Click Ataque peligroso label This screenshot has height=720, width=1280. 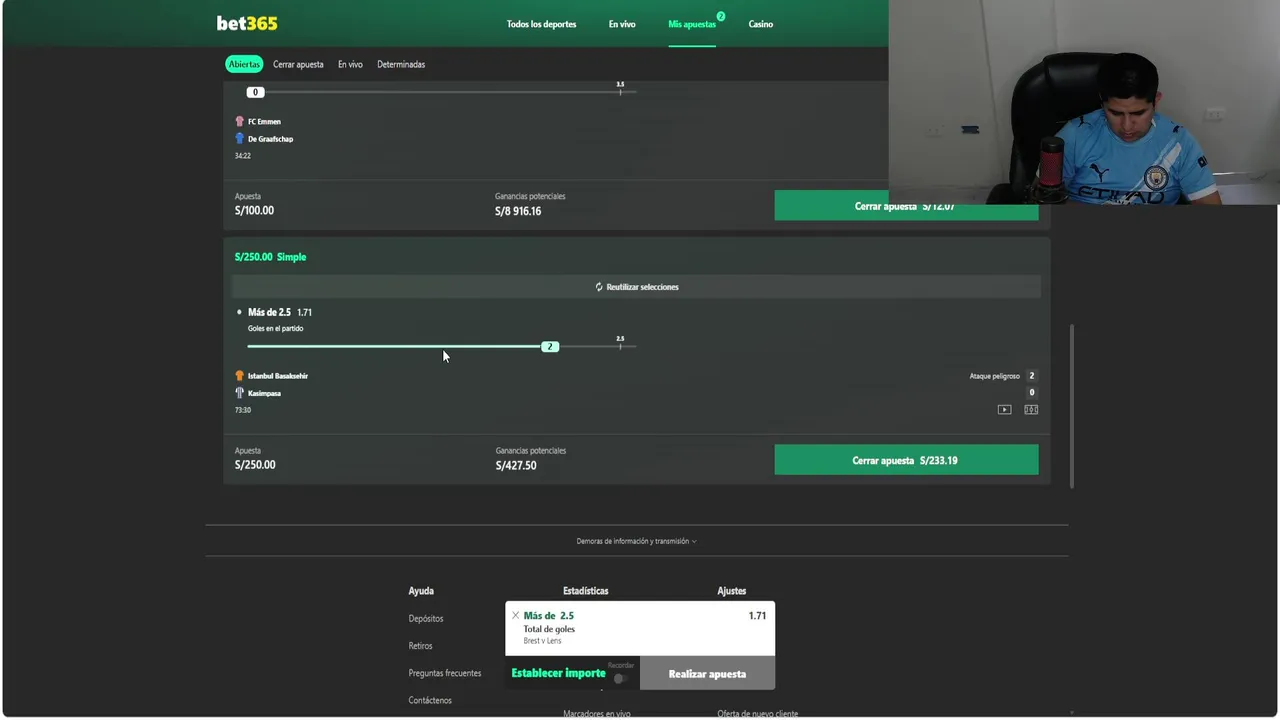pos(994,376)
